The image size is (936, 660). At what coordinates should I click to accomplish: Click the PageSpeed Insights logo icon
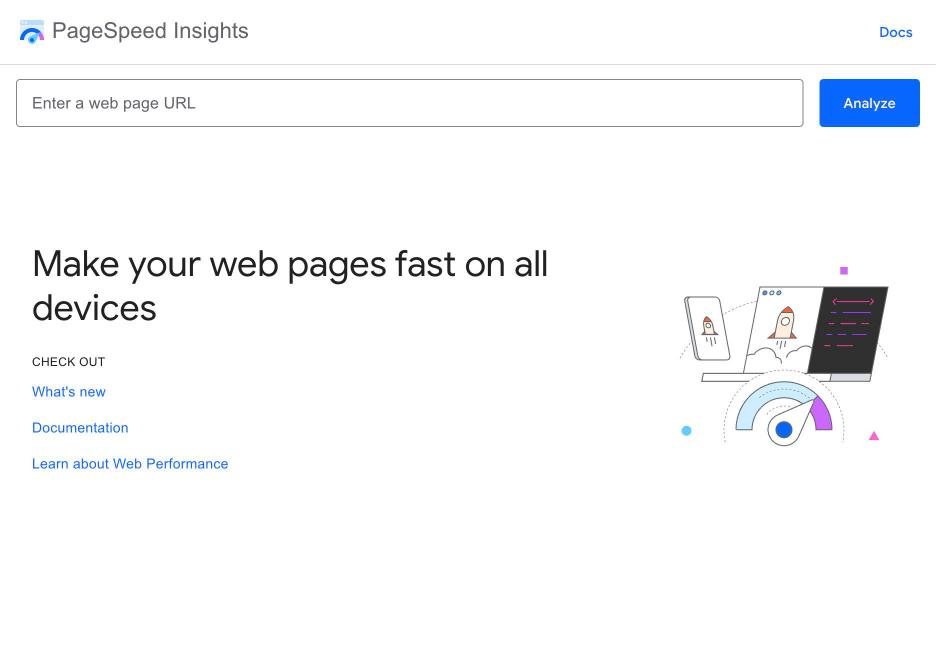(x=32, y=31)
